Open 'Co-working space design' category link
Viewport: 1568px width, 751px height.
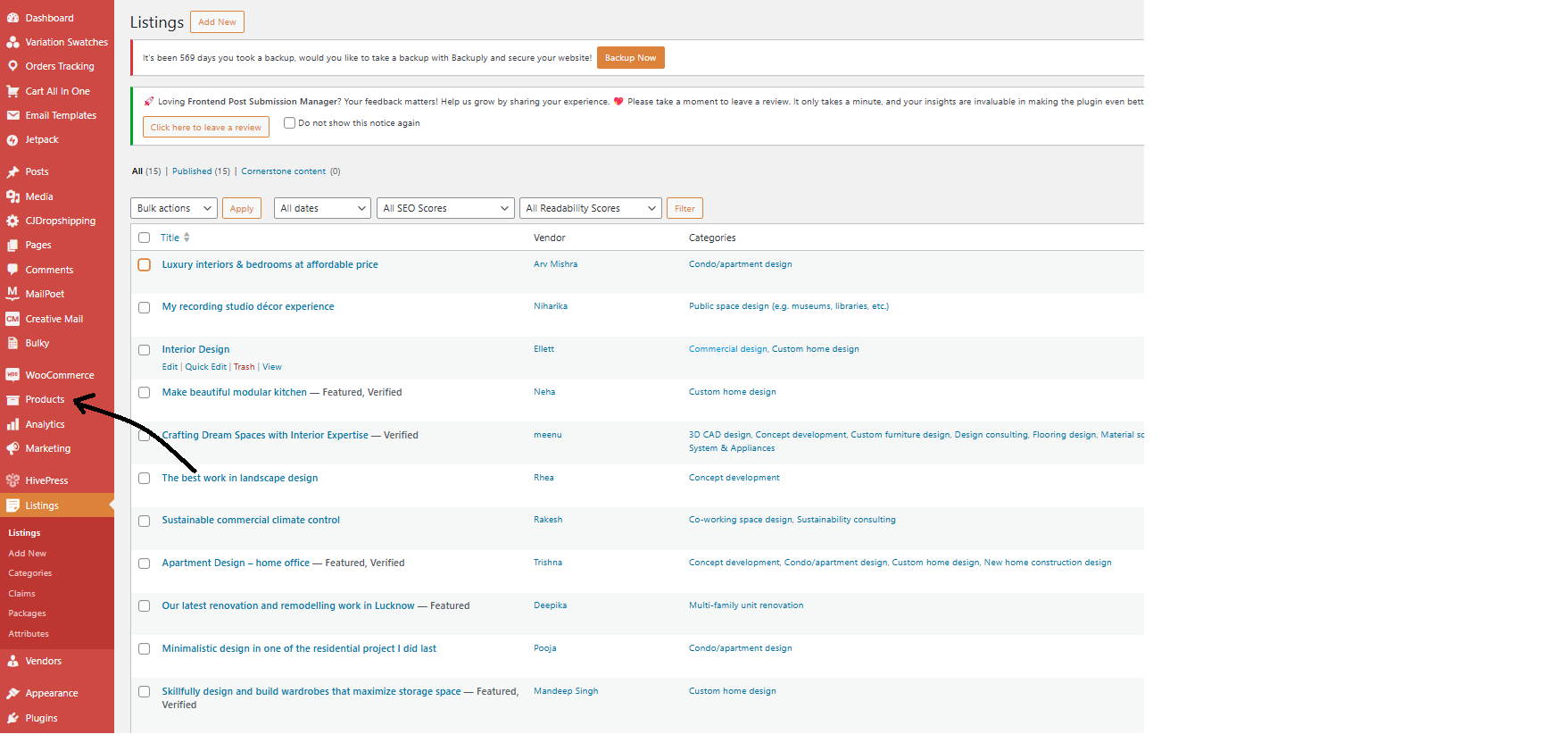tap(740, 520)
